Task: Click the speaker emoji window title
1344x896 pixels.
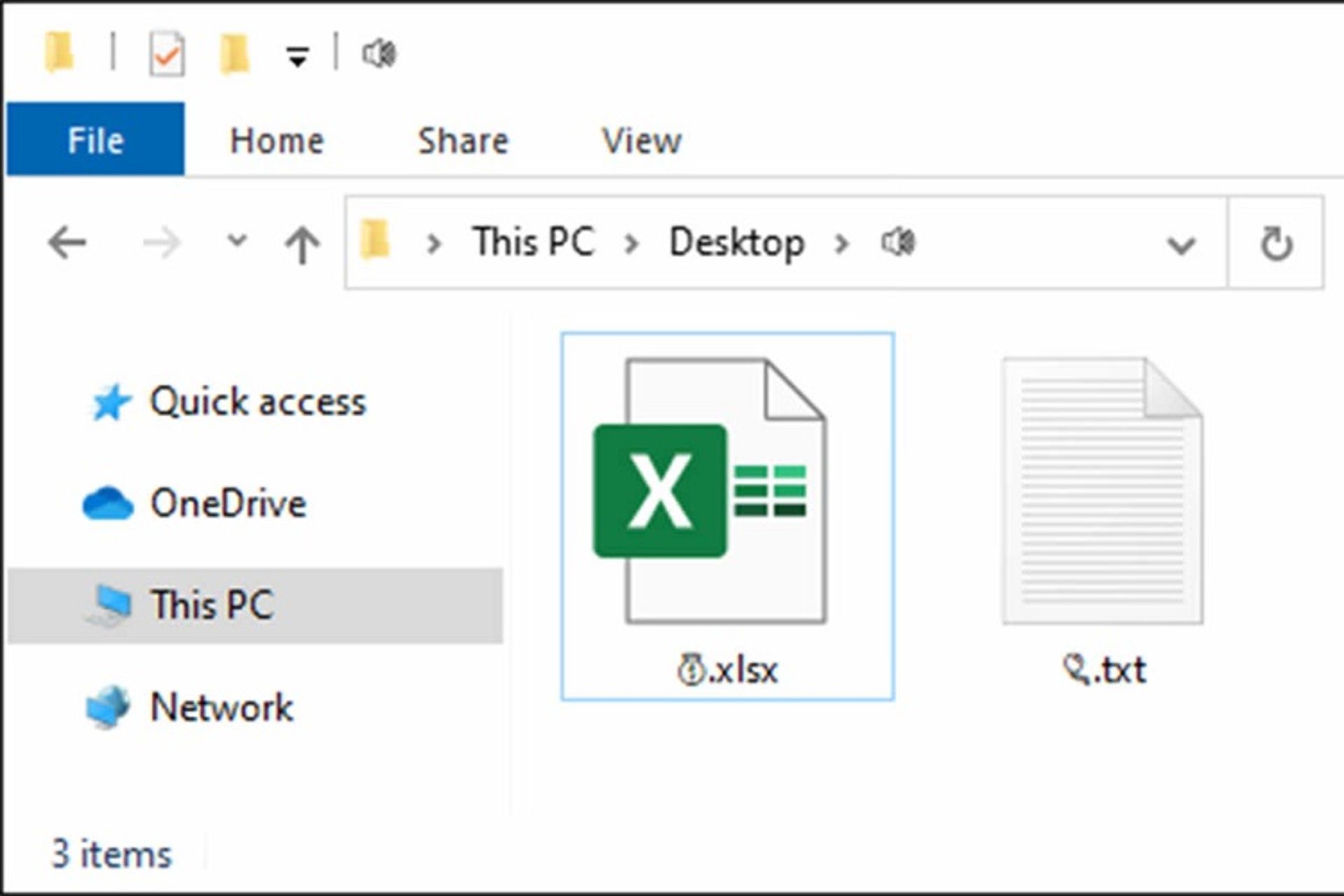Action: [379, 54]
